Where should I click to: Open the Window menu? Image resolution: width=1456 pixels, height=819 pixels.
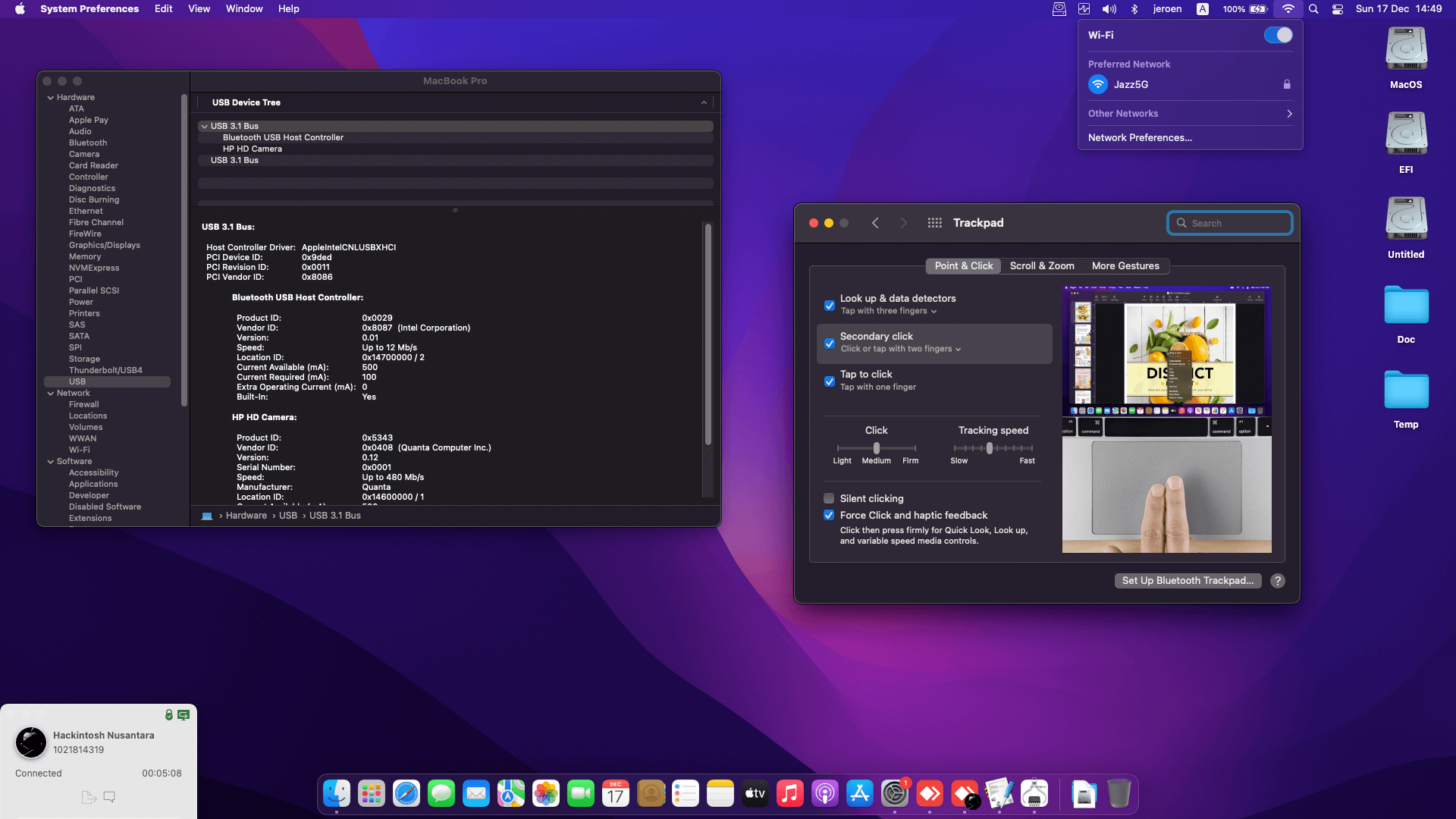(x=243, y=9)
